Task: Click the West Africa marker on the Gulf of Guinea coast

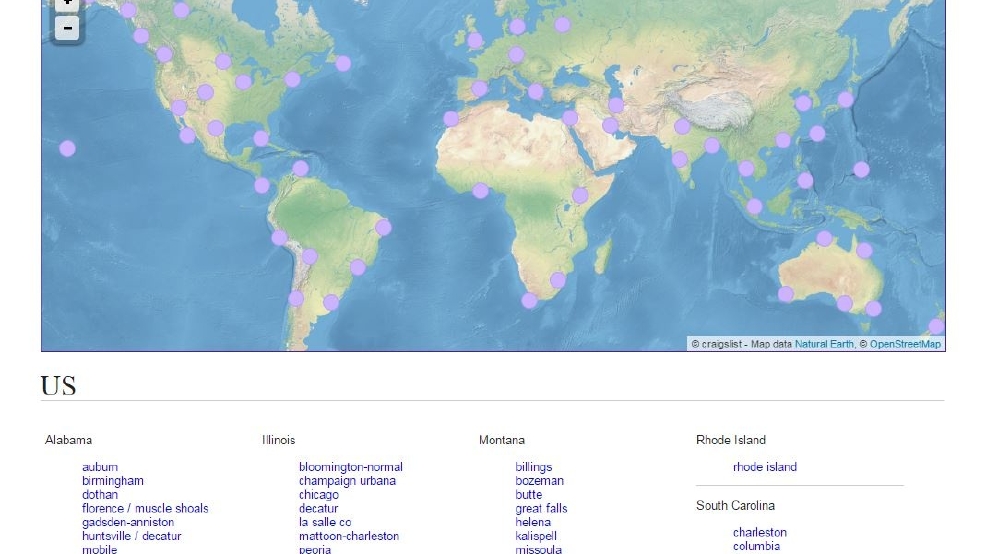Action: coord(480,191)
